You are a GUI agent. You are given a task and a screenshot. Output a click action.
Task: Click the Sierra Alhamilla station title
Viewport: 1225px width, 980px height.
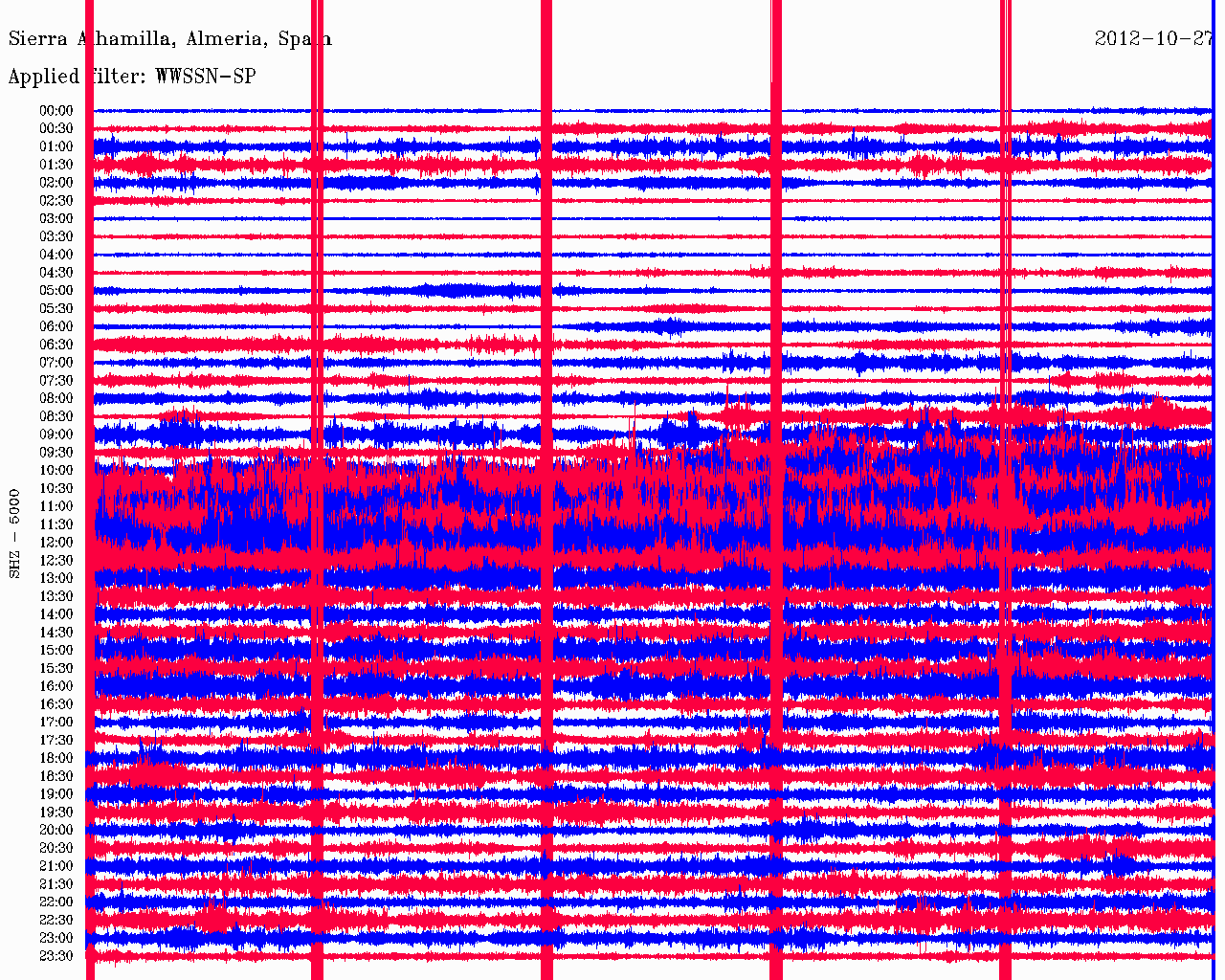pyautogui.click(x=170, y=39)
